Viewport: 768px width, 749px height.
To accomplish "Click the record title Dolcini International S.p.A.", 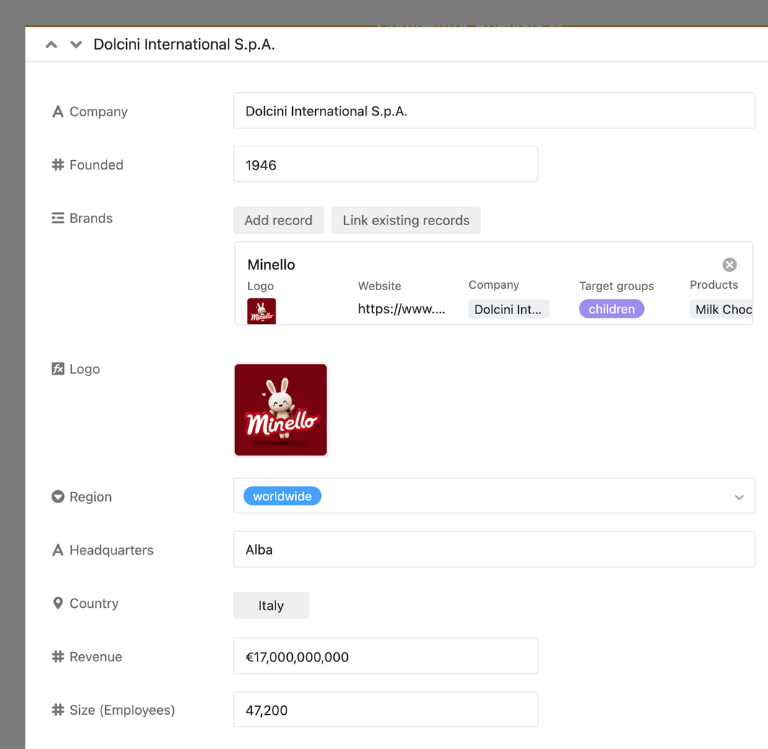I will (184, 45).
